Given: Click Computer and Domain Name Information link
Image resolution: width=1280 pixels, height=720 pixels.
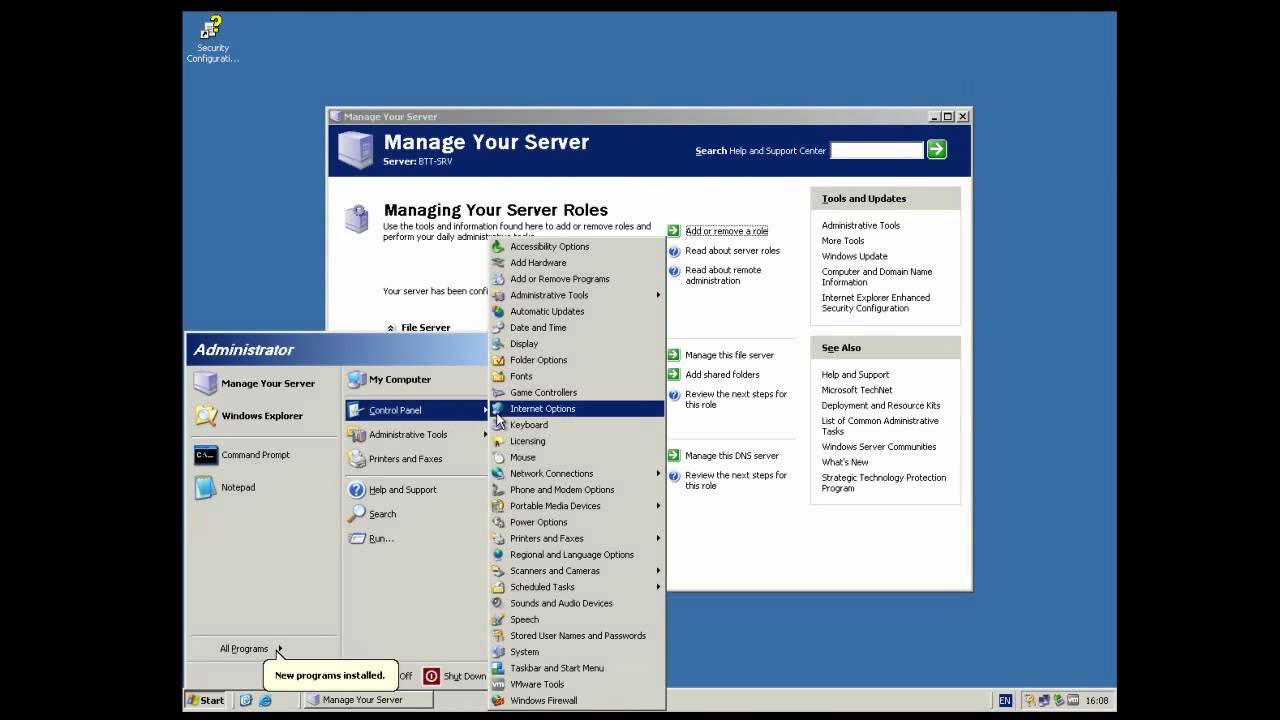Looking at the screenshot, I should point(877,277).
